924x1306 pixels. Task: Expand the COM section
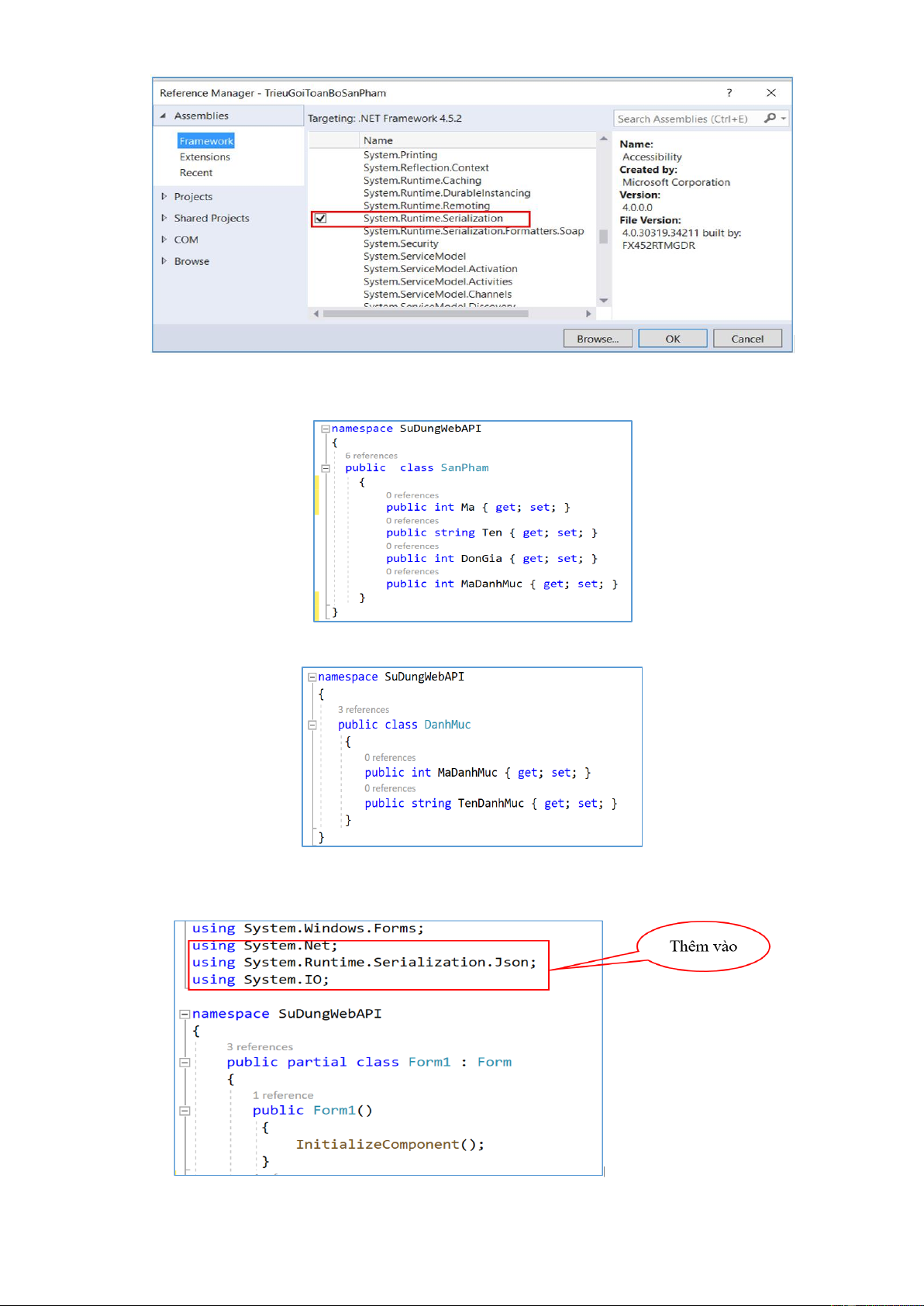[164, 240]
